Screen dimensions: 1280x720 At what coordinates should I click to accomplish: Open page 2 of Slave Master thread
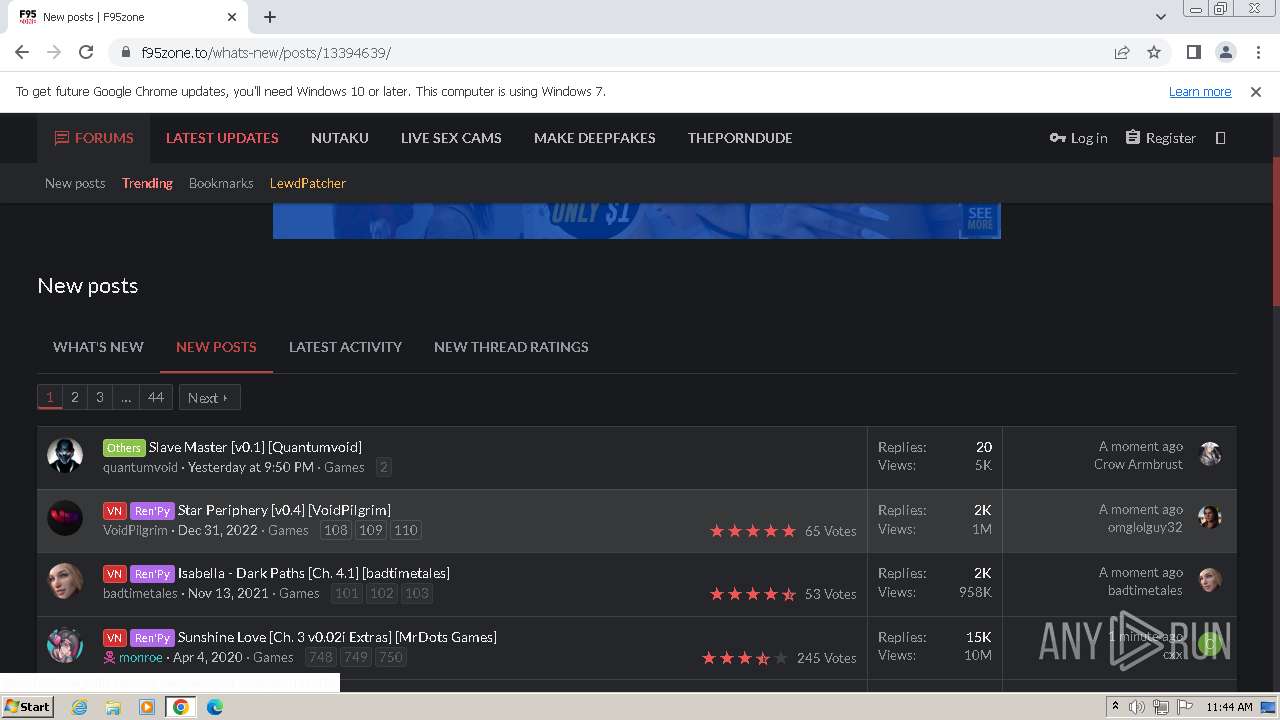click(383, 467)
